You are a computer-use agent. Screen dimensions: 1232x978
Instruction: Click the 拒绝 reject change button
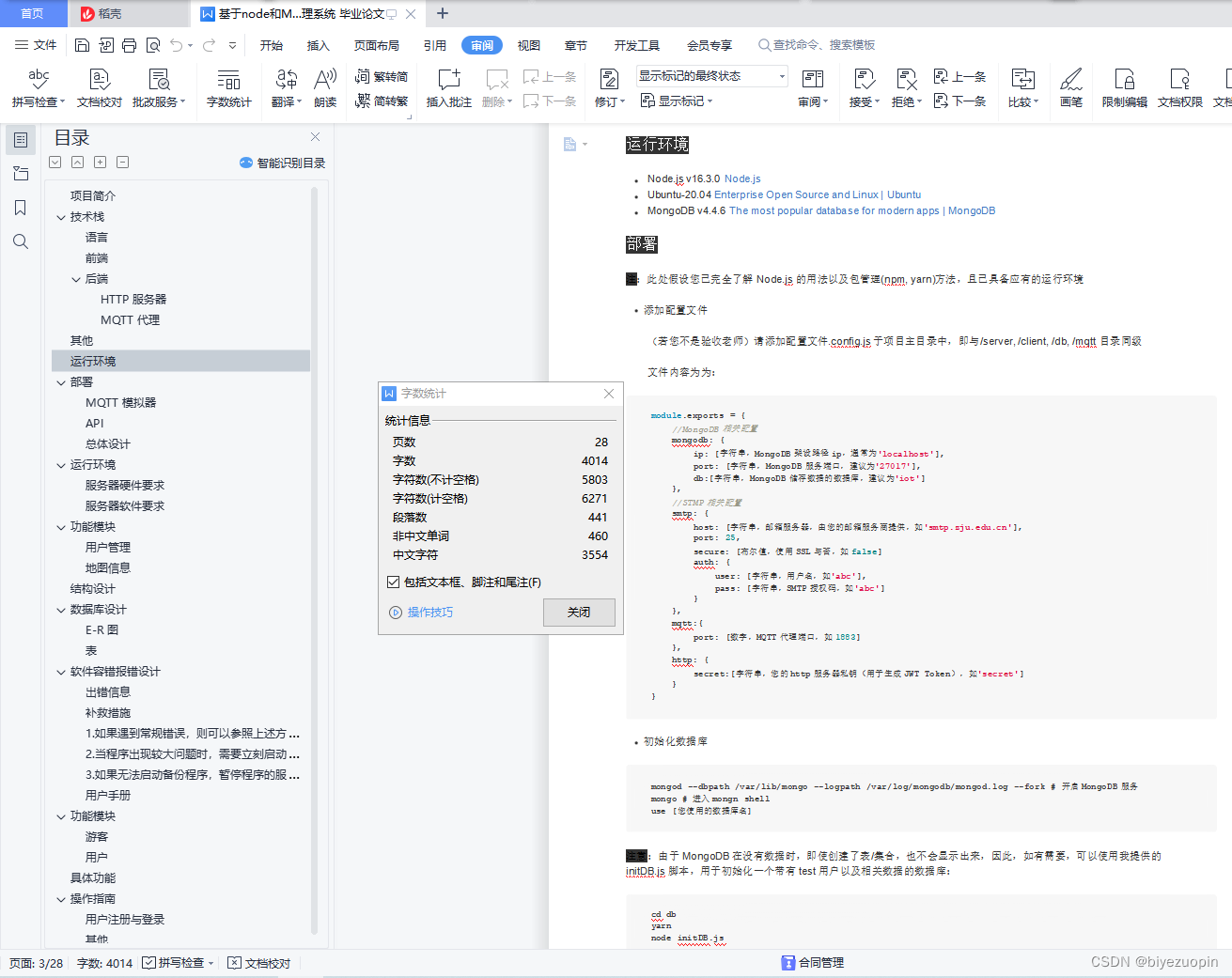(907, 88)
